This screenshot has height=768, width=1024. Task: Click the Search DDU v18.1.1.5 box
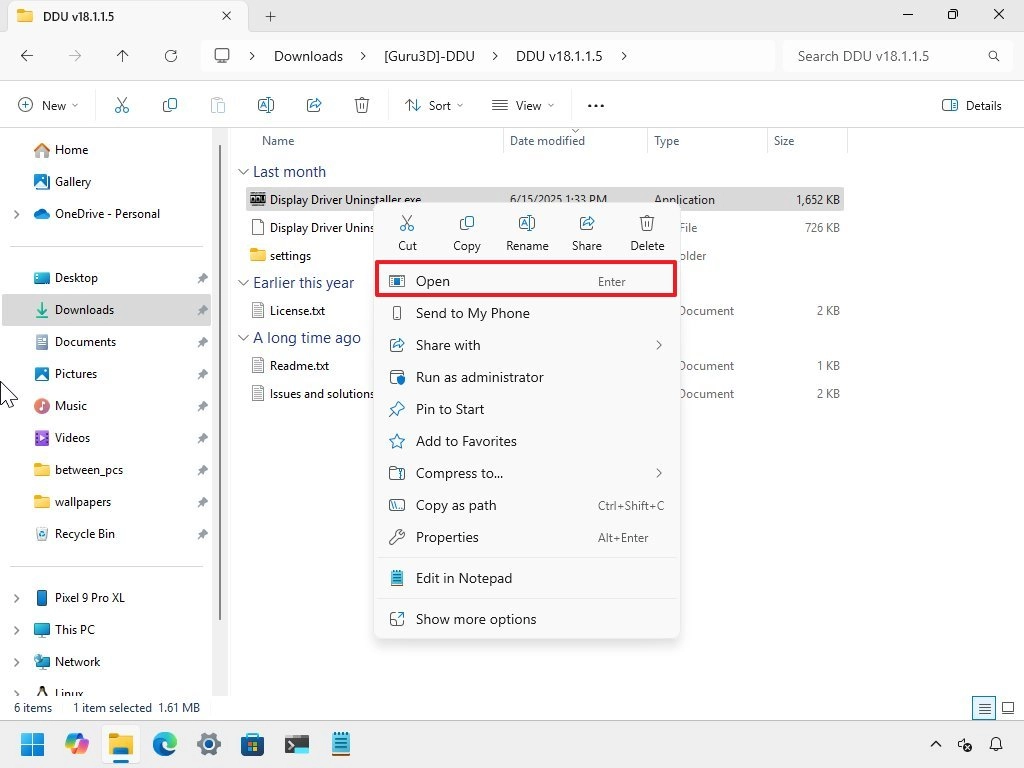[899, 56]
